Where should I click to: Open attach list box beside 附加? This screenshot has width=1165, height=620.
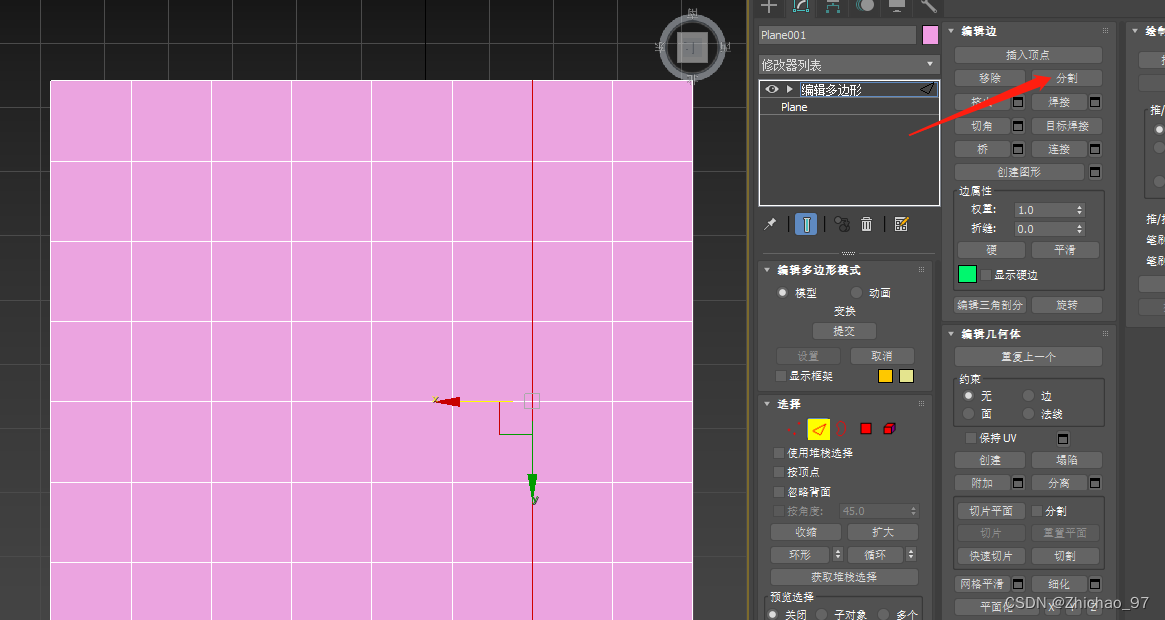click(1018, 483)
